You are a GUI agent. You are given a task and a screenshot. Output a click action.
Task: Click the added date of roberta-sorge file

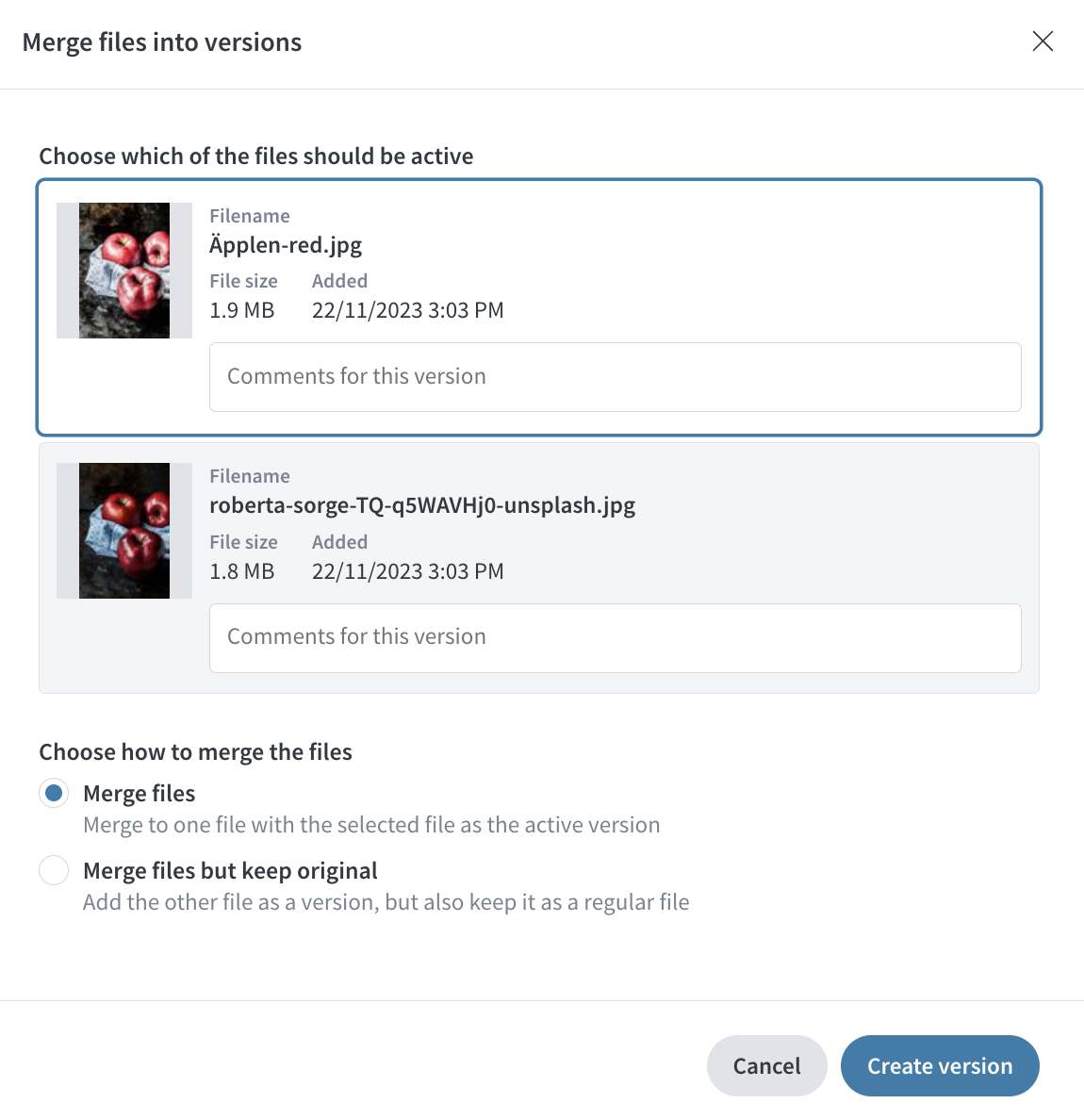point(408,571)
